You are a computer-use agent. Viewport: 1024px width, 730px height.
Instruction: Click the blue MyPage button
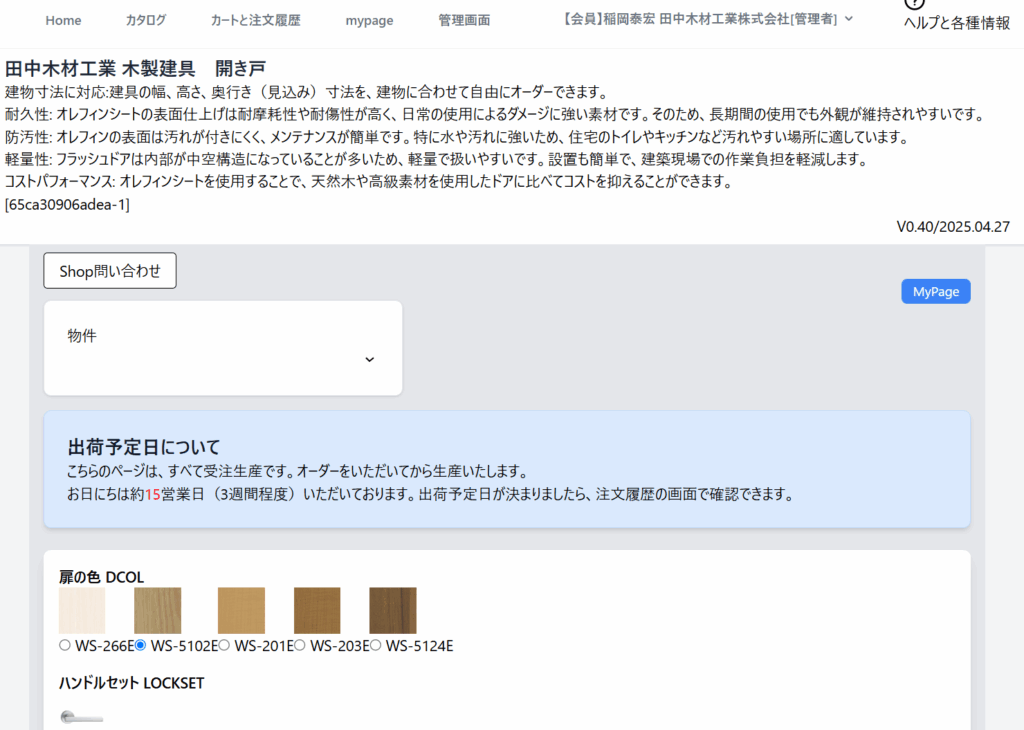(x=936, y=291)
